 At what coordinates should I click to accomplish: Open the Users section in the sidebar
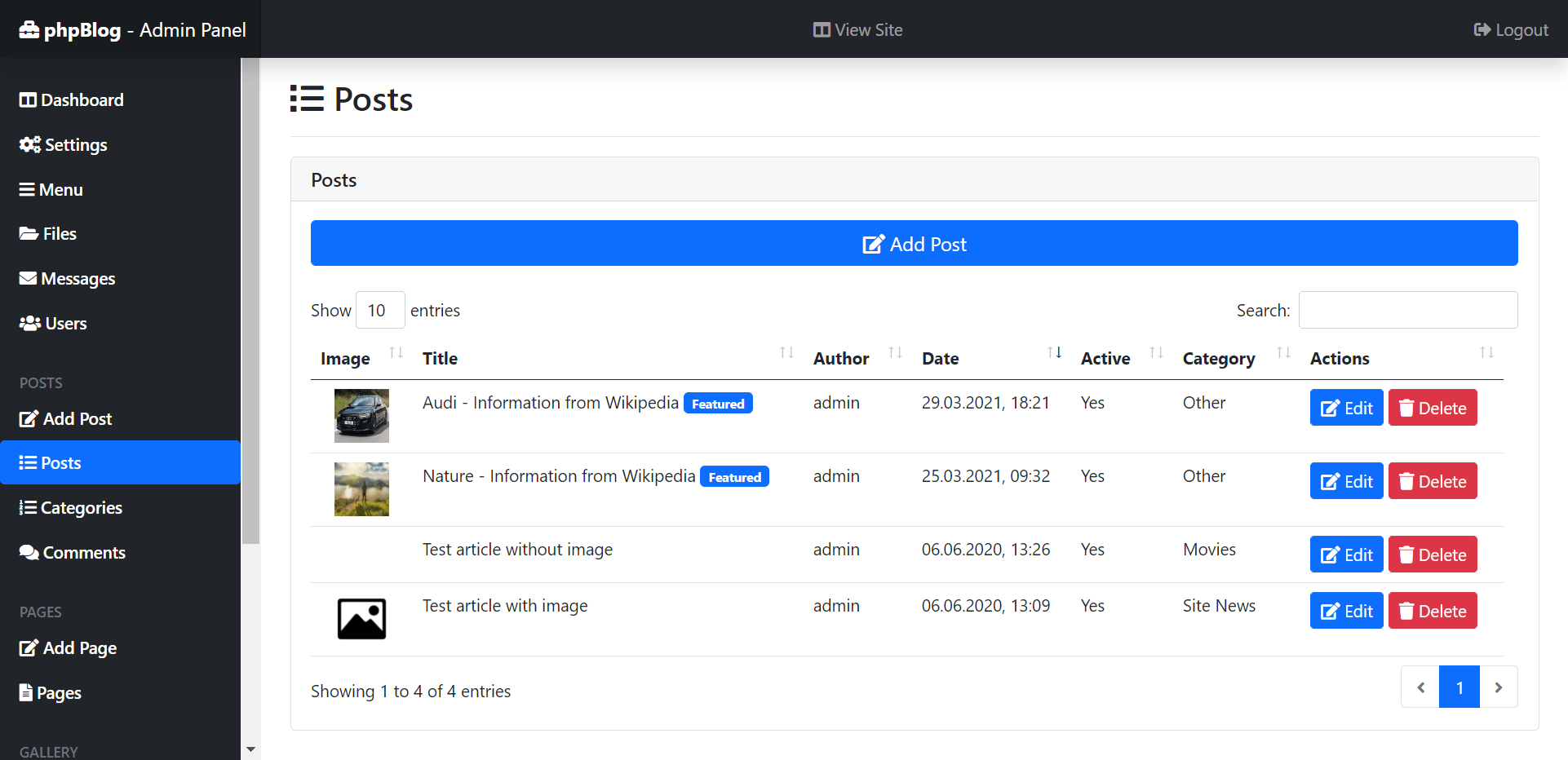[54, 324]
